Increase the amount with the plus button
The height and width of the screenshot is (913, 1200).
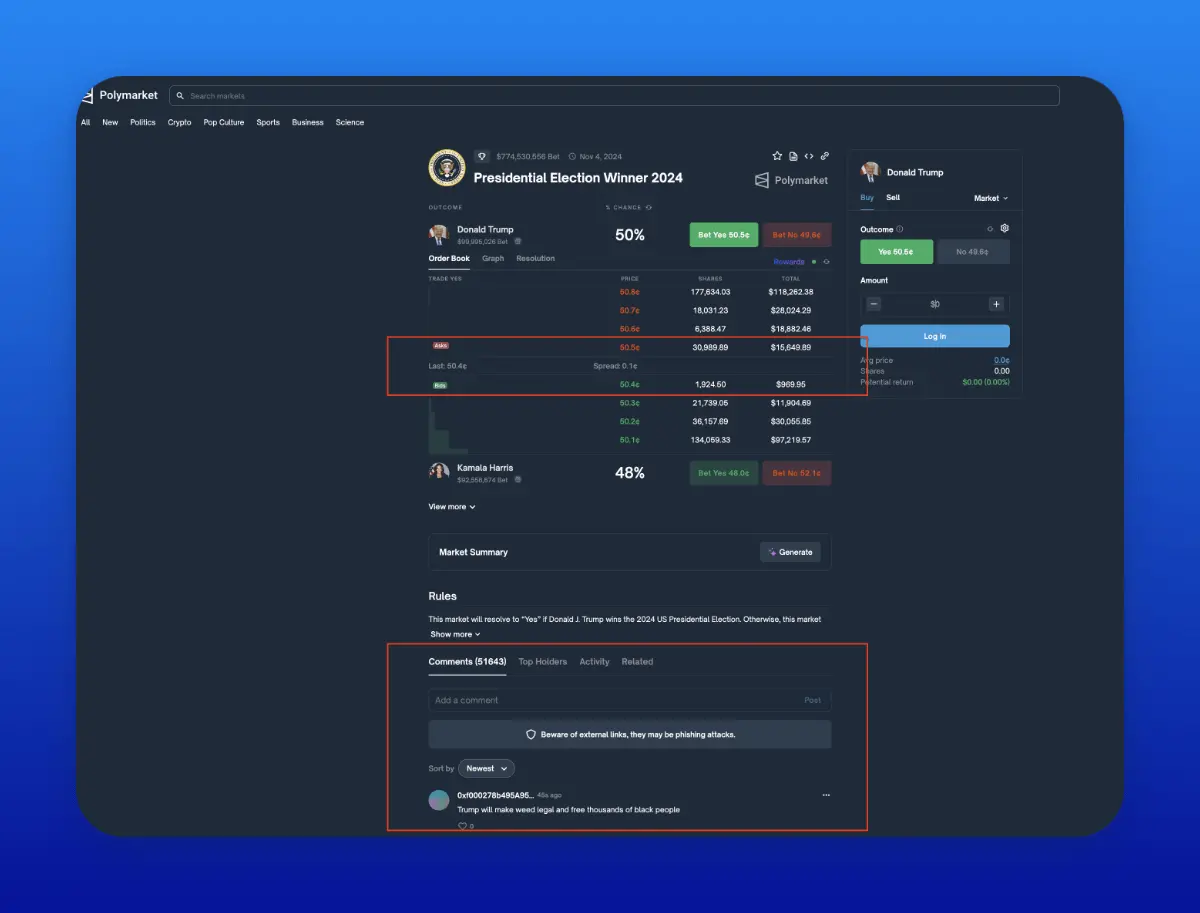(x=996, y=304)
